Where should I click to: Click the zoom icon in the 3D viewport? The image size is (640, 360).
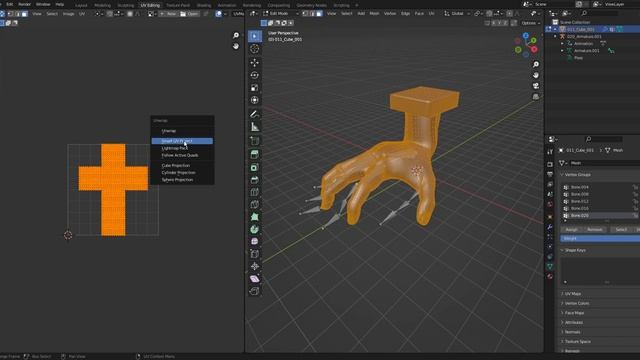point(536,64)
